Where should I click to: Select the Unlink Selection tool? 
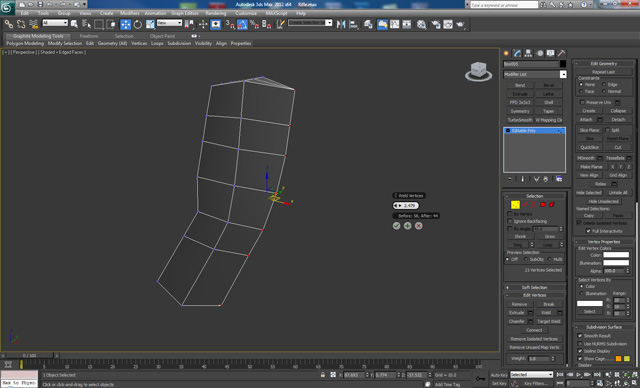pyautogui.click(x=21, y=24)
